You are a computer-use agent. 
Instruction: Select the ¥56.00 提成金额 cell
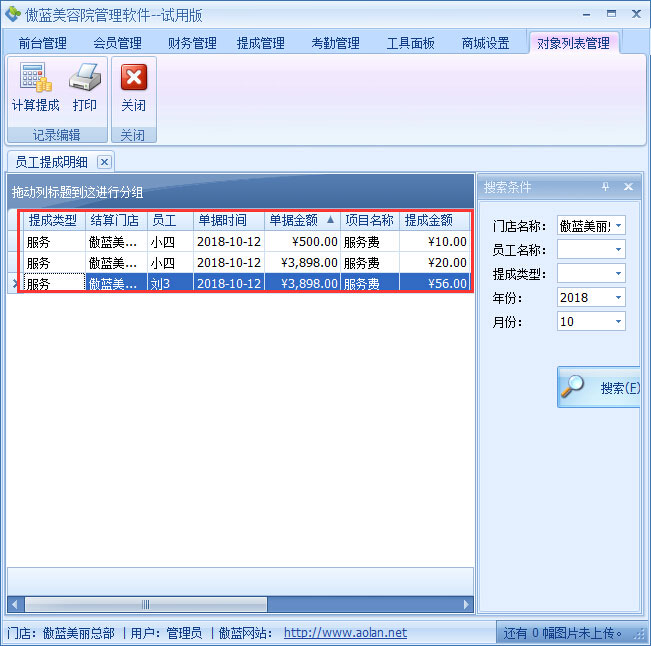click(435, 283)
